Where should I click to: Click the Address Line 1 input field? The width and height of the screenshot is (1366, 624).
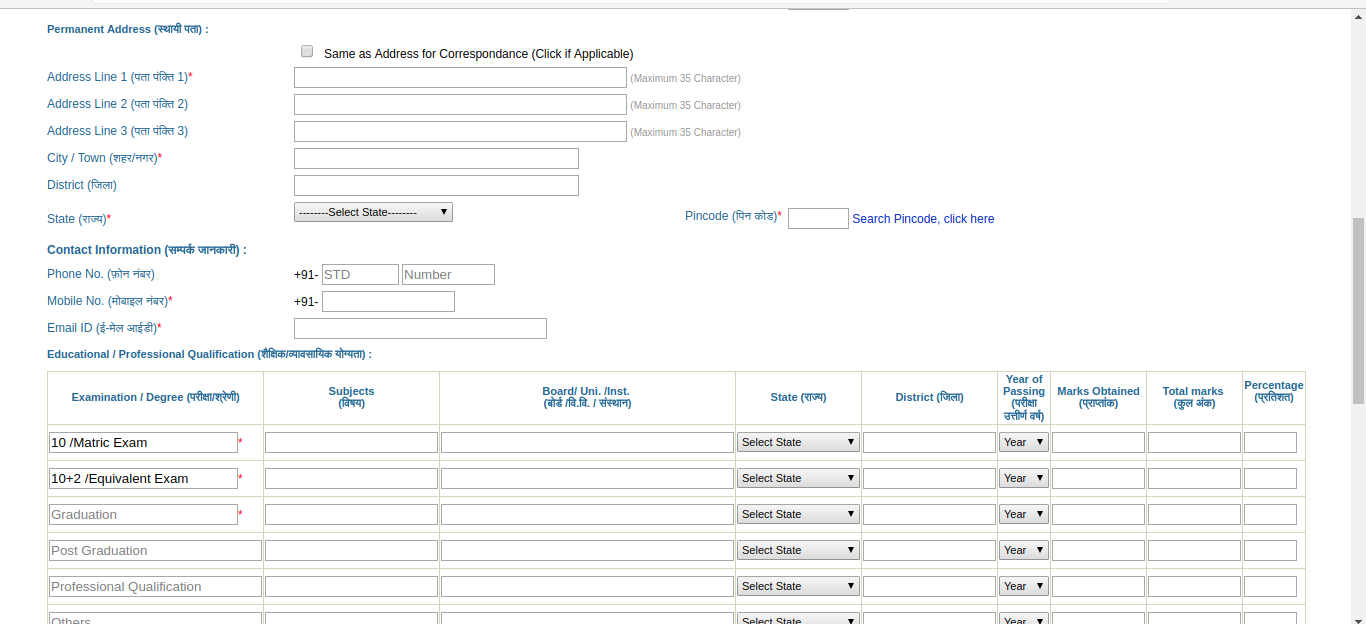click(460, 78)
